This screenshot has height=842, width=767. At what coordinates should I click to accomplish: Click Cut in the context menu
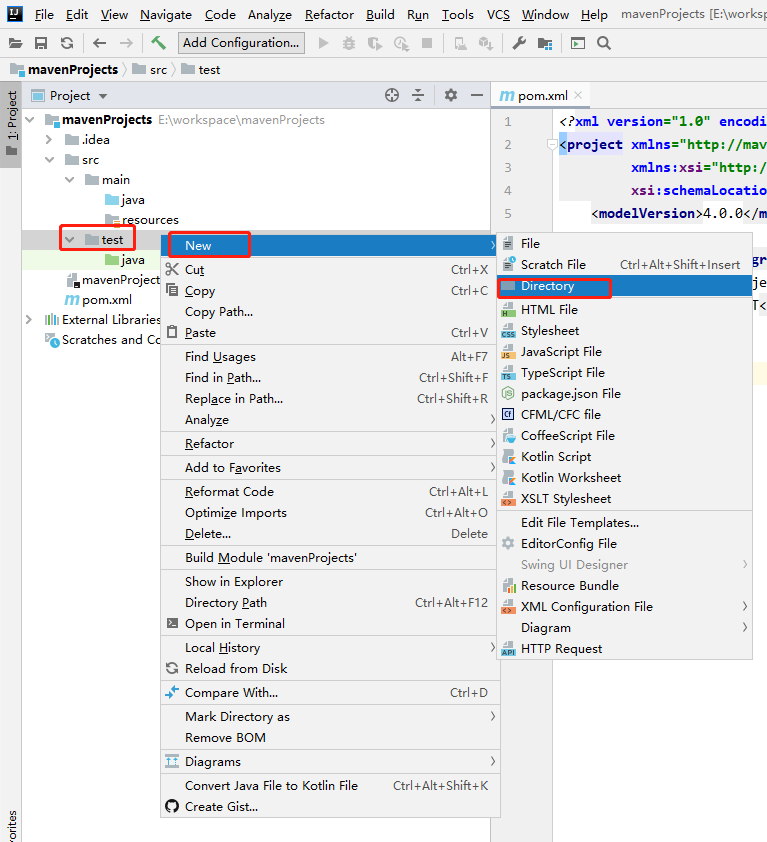pyautogui.click(x=330, y=270)
